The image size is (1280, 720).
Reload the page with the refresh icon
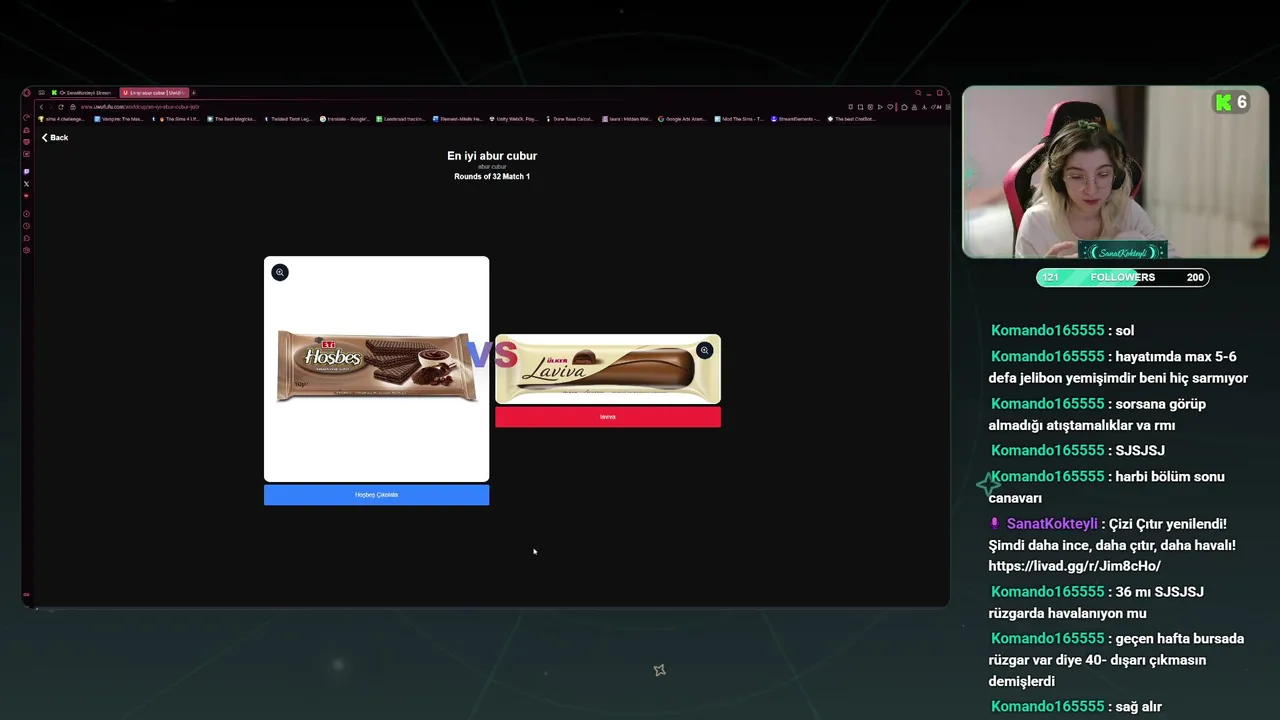(x=61, y=107)
